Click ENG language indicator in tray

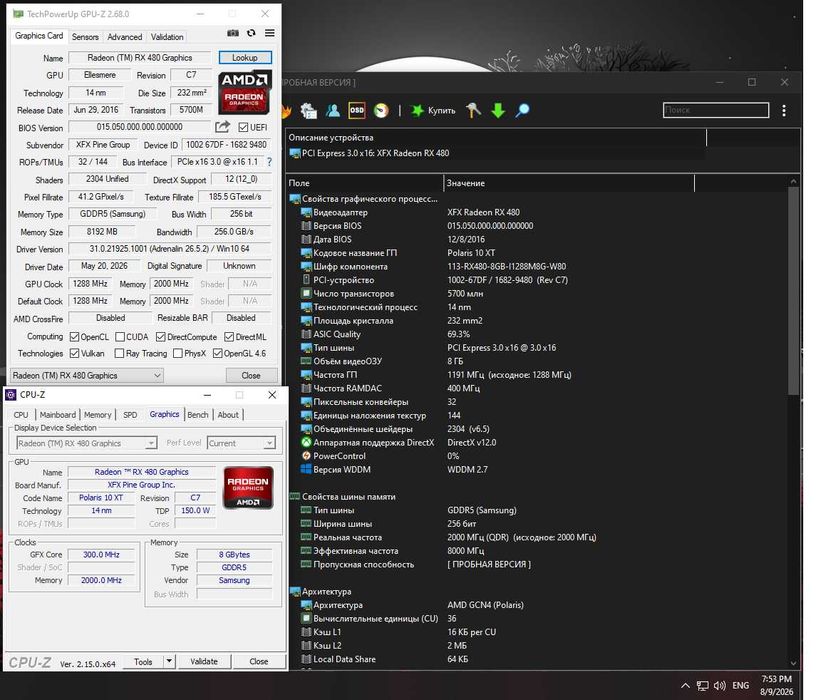[740, 685]
